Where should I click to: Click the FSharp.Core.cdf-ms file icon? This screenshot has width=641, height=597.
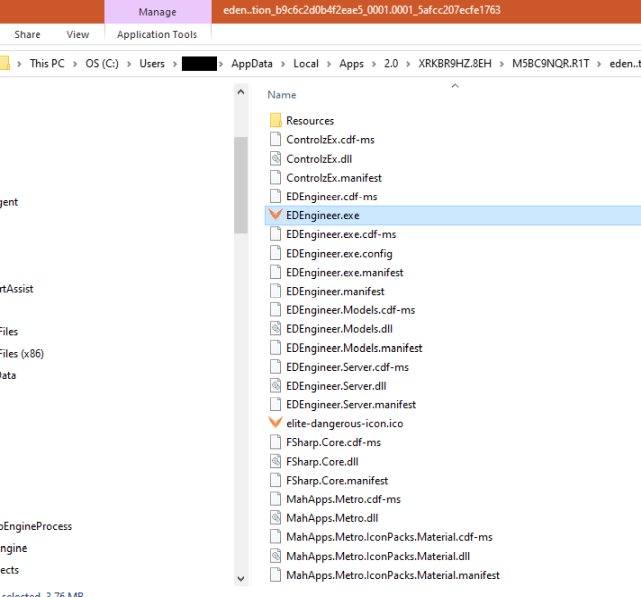pyautogui.click(x=276, y=442)
